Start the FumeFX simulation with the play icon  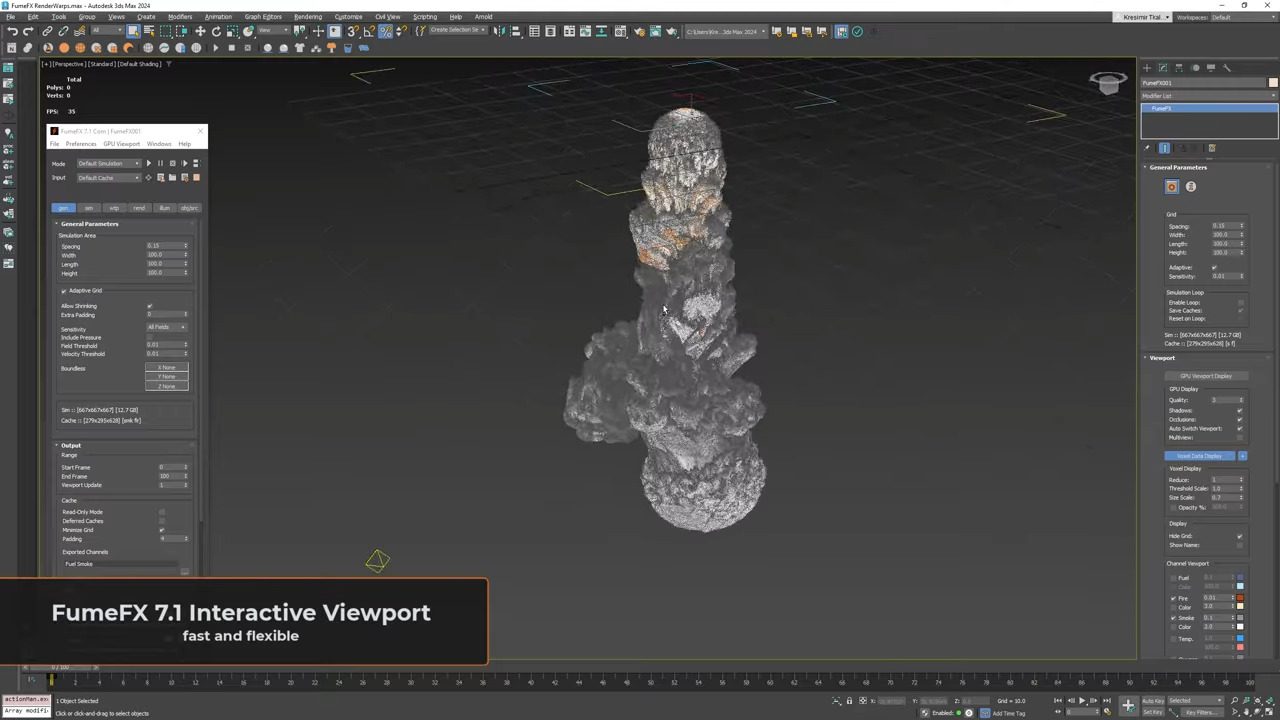(149, 163)
